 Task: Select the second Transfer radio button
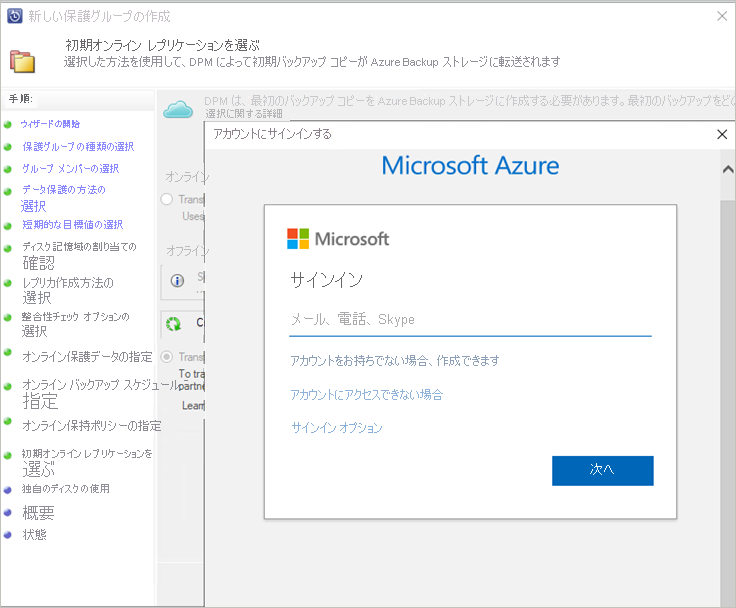click(167, 357)
